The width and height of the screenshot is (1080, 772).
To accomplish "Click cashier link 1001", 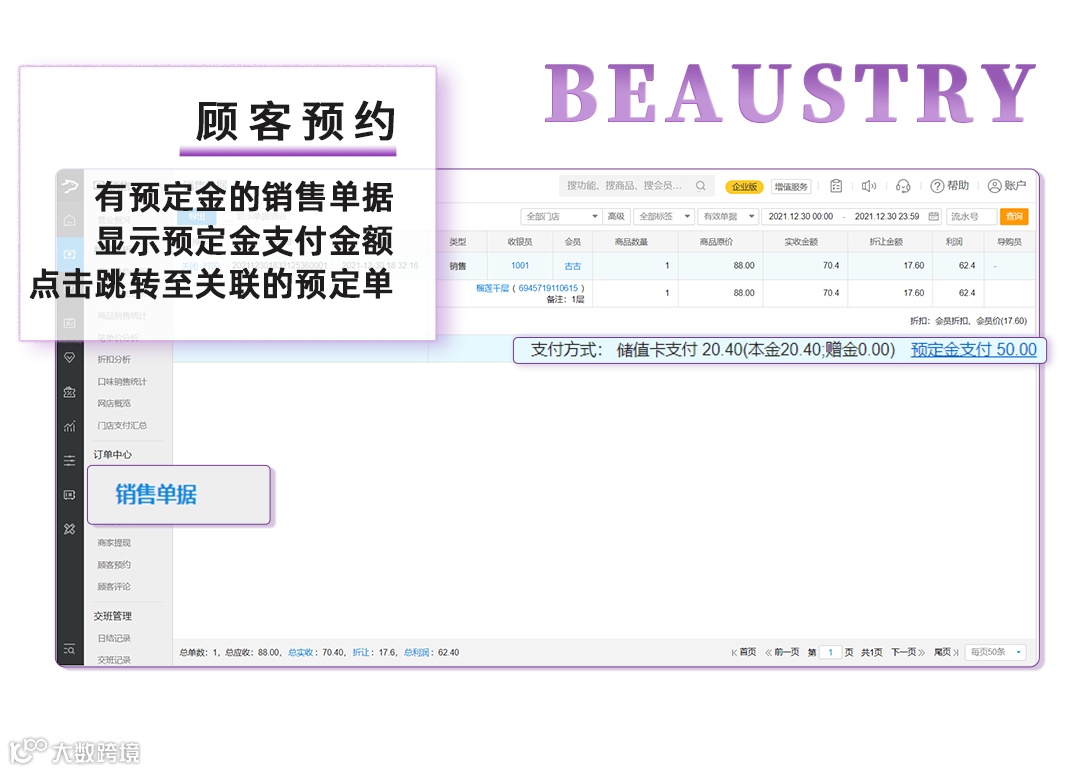I will [520, 266].
